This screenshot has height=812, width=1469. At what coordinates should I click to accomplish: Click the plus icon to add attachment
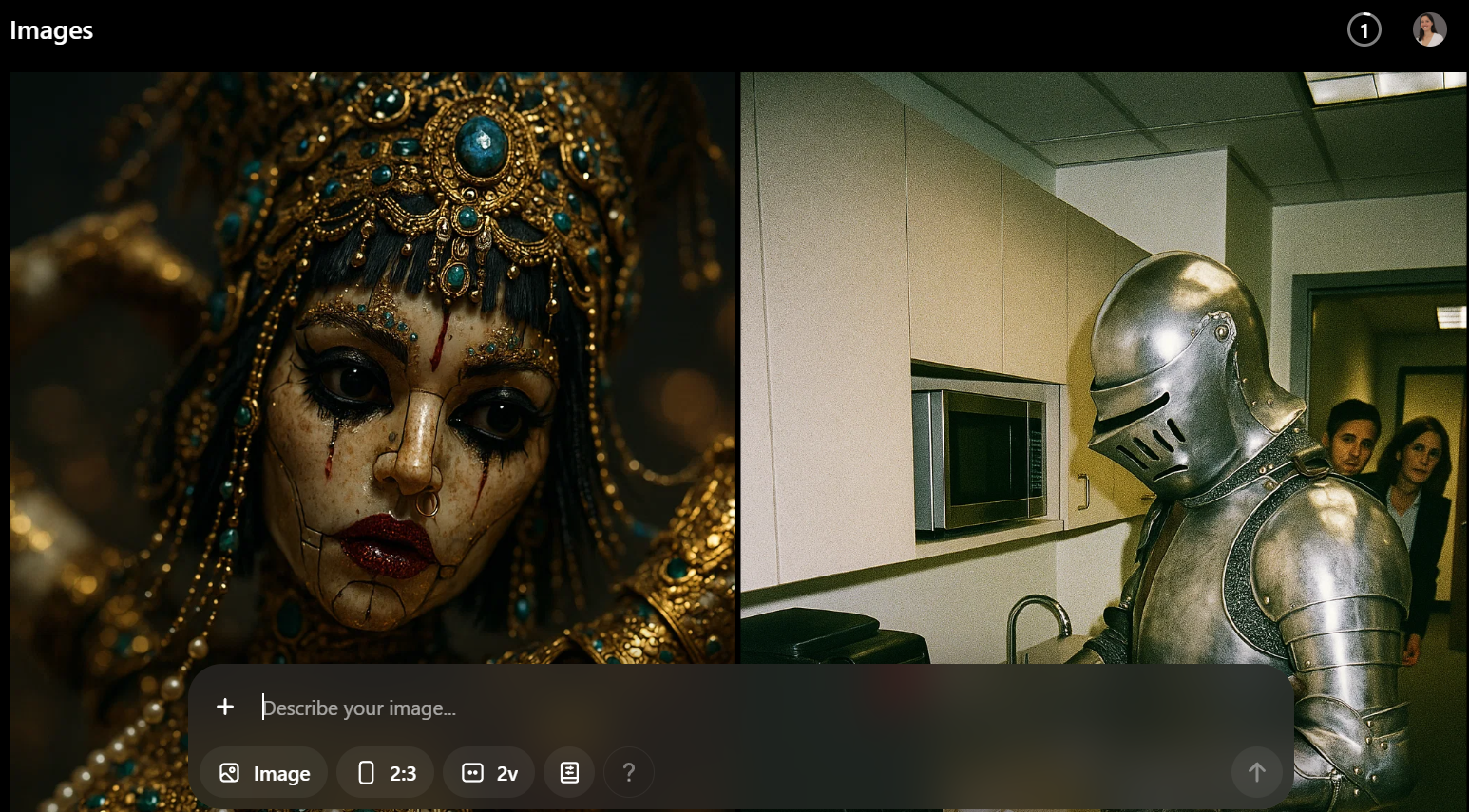pos(225,707)
